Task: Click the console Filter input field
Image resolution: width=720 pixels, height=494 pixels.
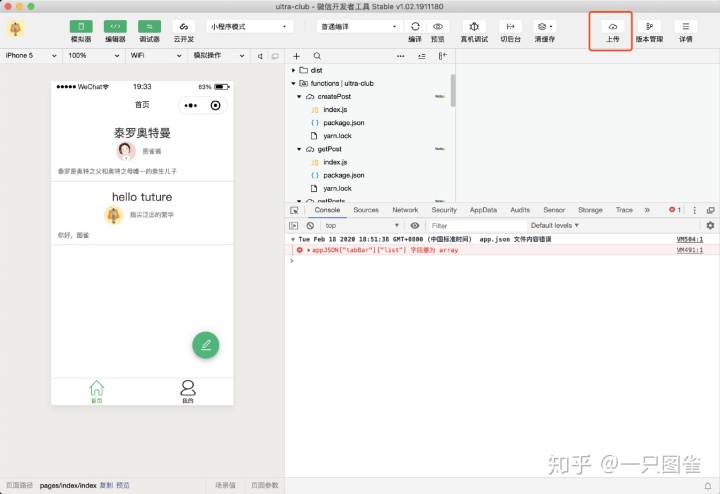Action: (478, 225)
